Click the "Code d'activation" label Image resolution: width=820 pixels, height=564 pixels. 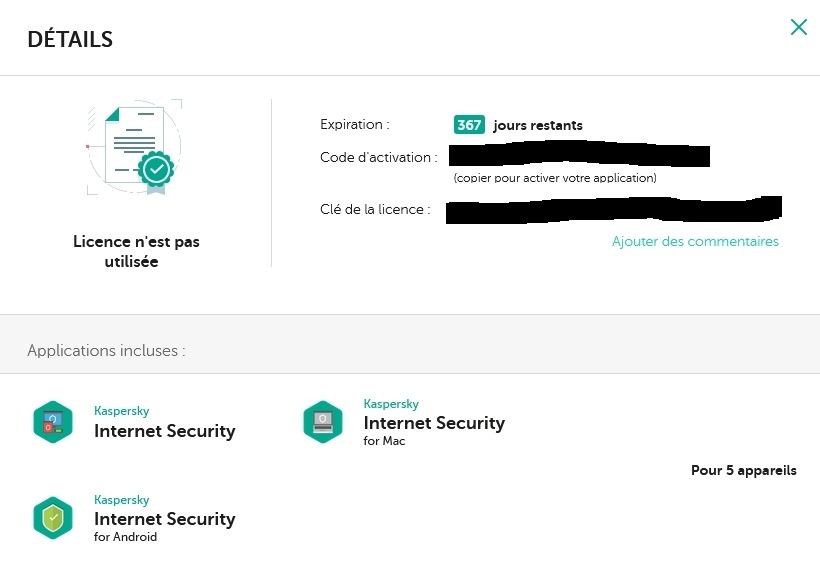click(x=378, y=157)
